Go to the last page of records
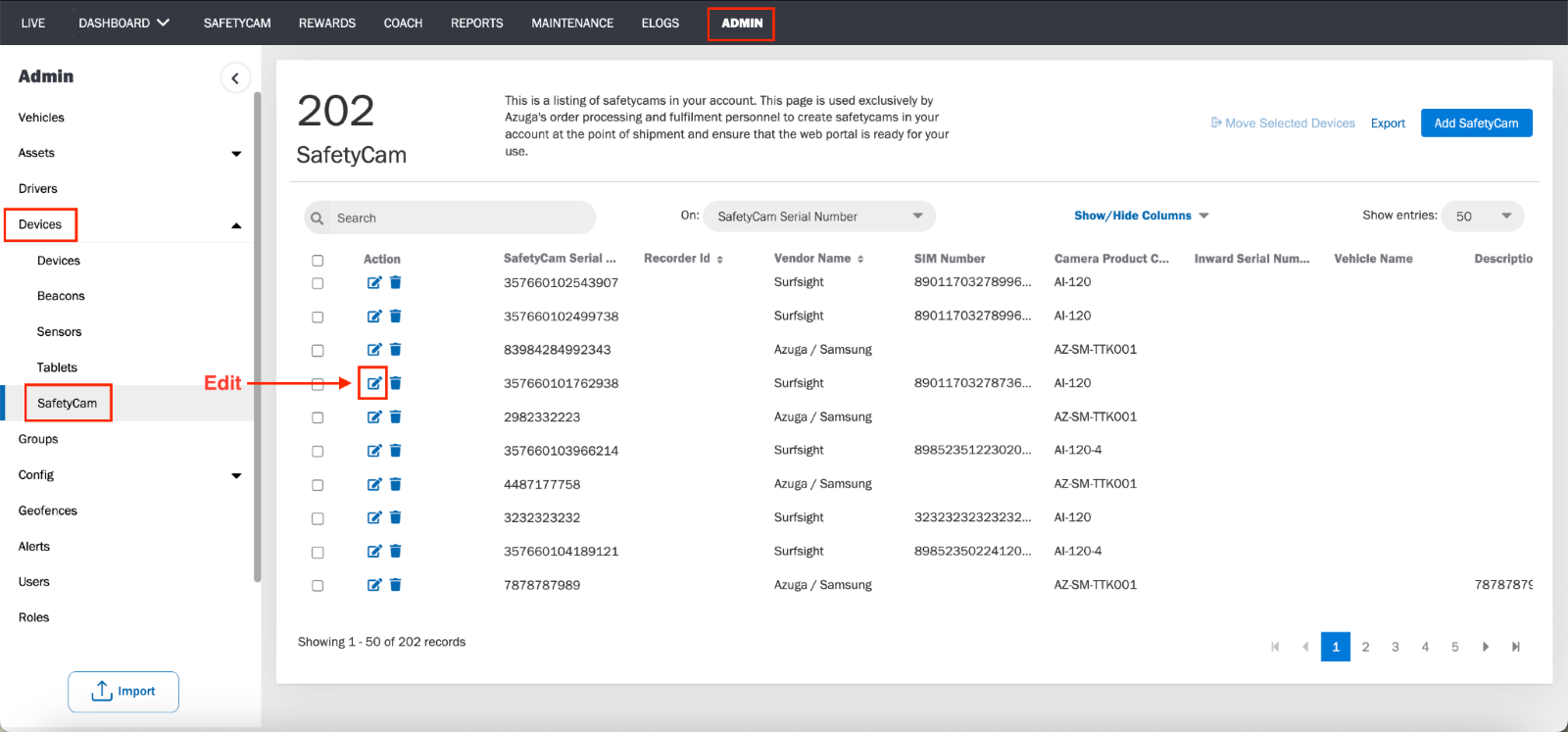This screenshot has width=1568, height=732. [x=1516, y=647]
